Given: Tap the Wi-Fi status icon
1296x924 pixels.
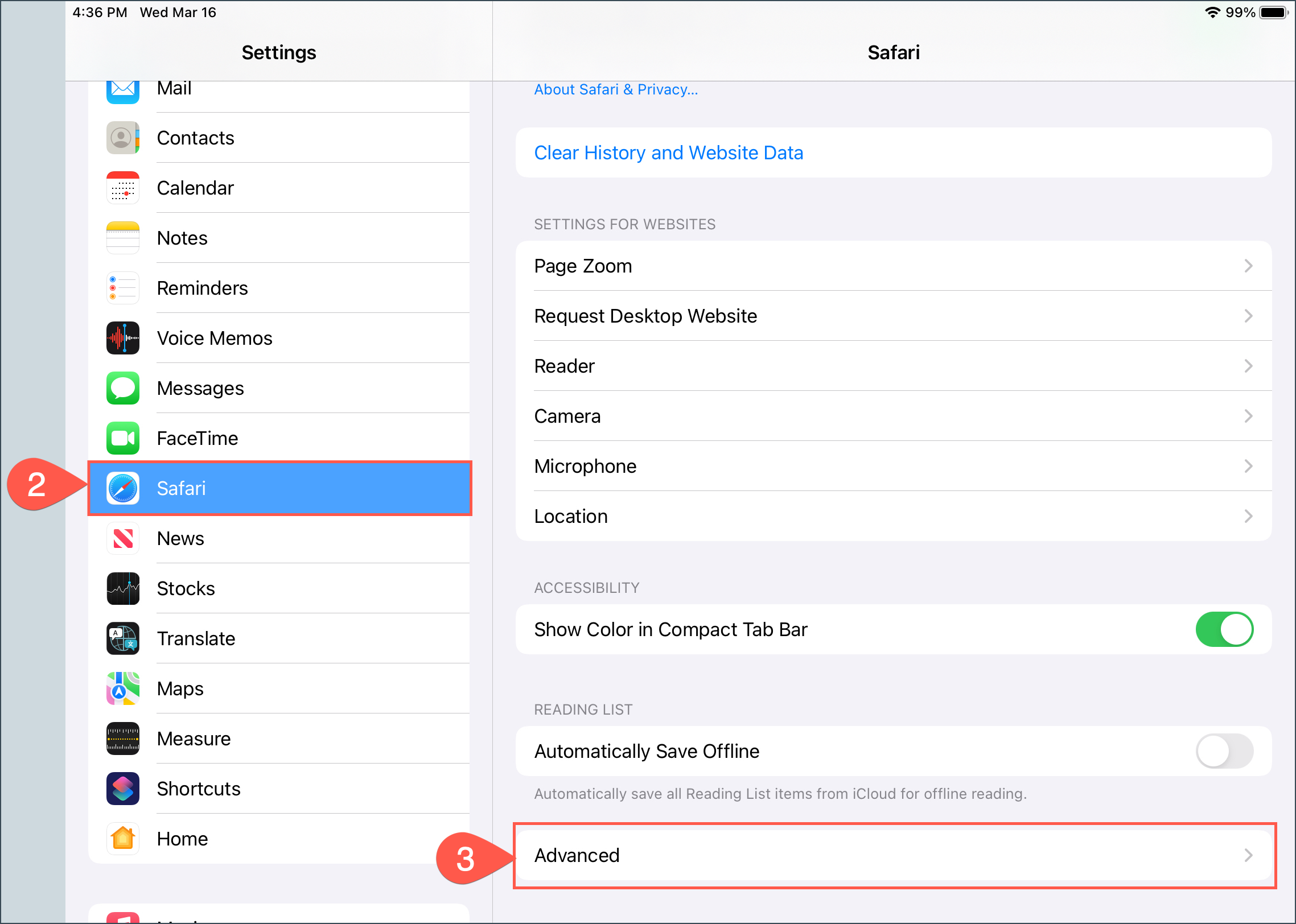Looking at the screenshot, I should [x=1212, y=13].
